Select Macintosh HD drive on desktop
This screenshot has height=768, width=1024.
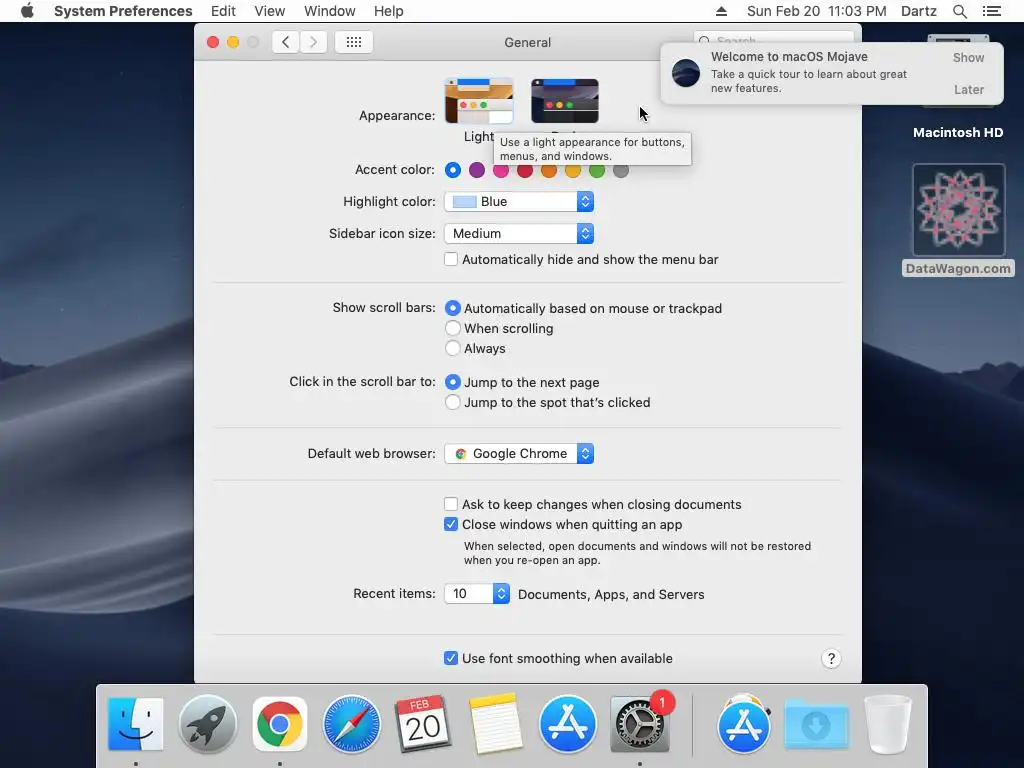coord(958,133)
